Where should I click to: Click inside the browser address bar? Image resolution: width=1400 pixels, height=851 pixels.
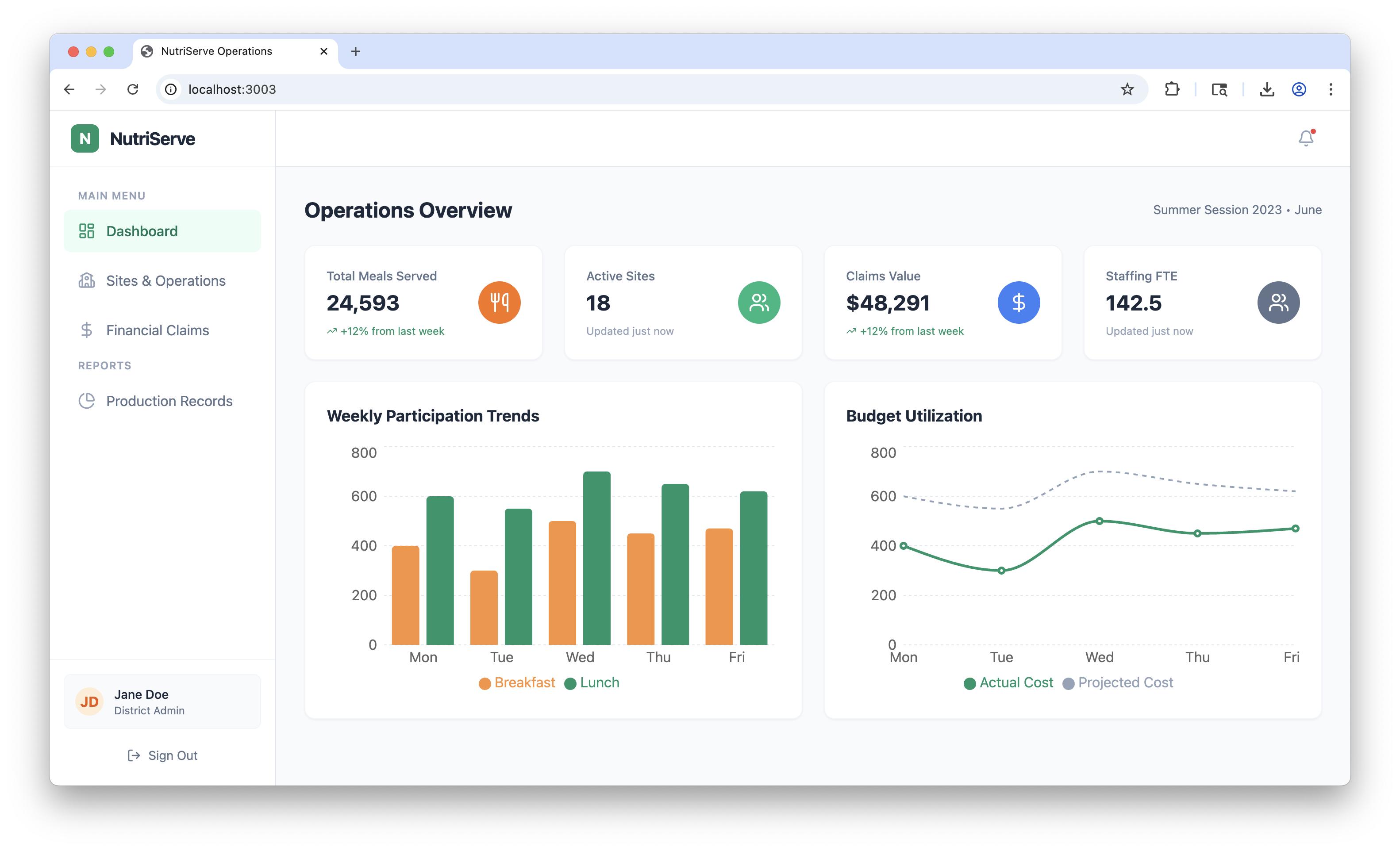[398, 89]
